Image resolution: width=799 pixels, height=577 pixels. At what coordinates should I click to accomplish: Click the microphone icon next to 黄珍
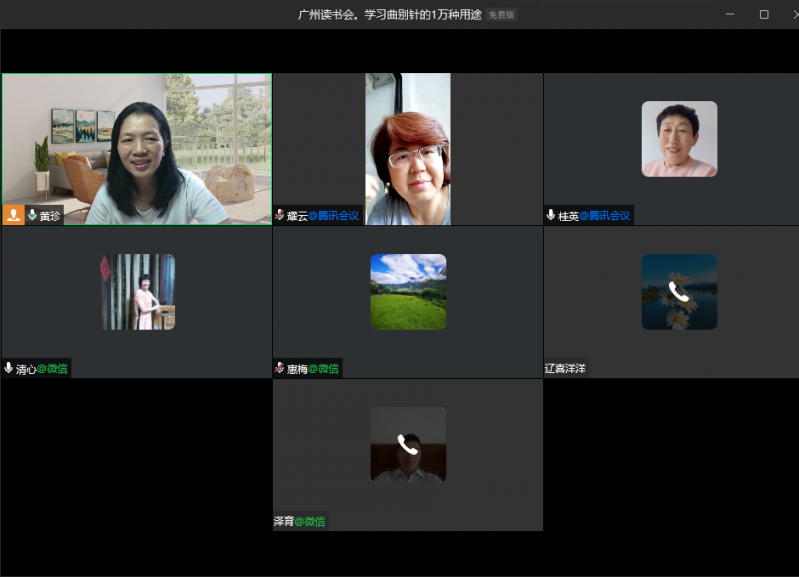pos(32,215)
